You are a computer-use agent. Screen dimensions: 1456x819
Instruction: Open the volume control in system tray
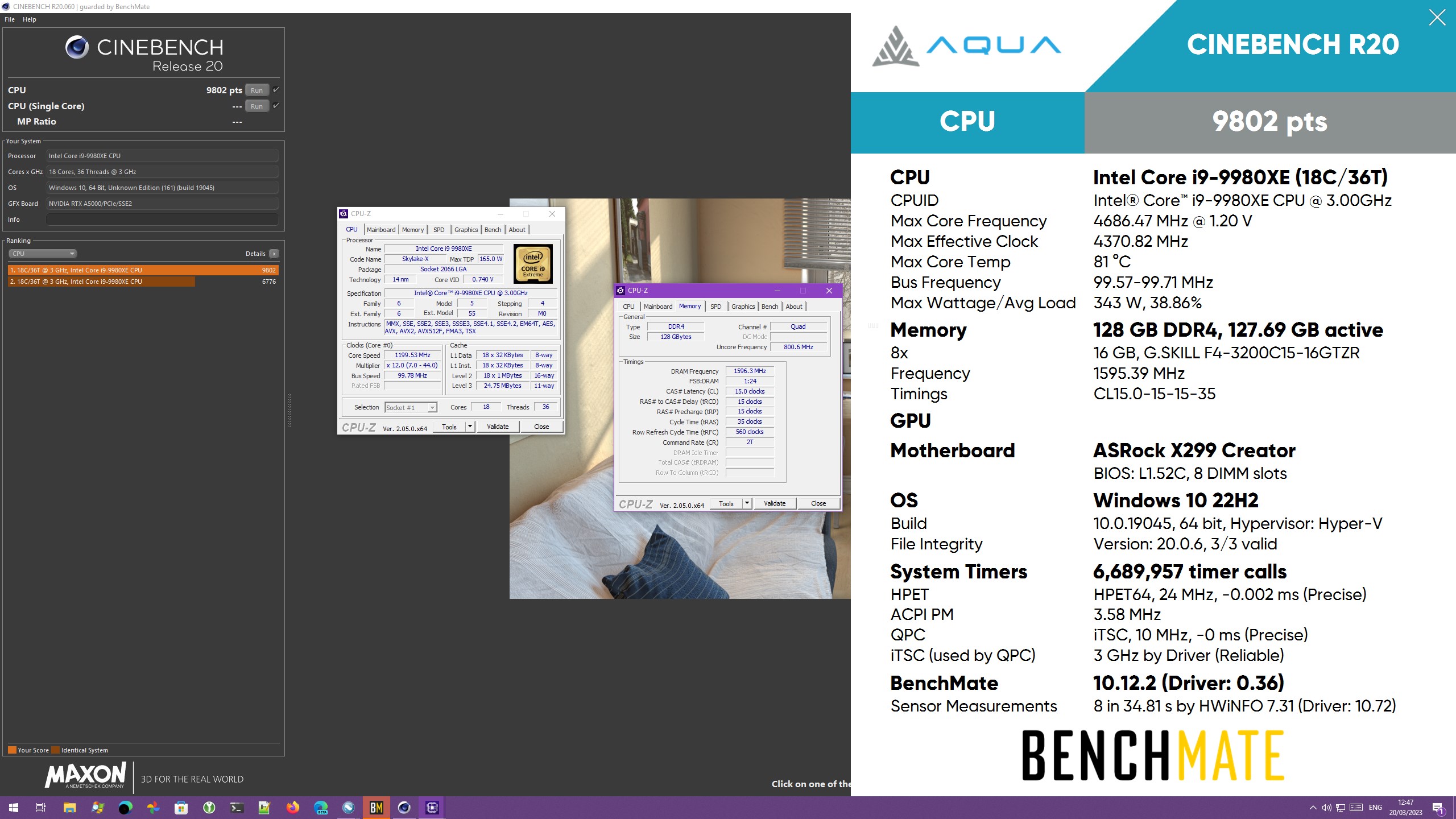coord(1326,808)
